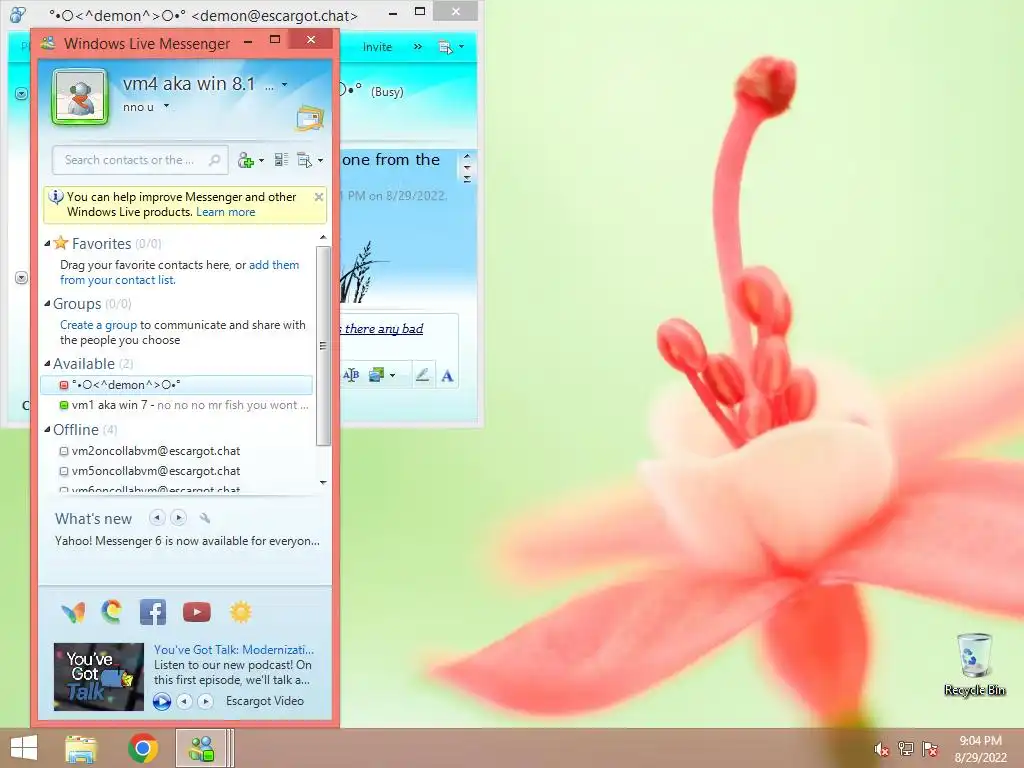Expand more toolbar options chevron in chat window
The image size is (1024, 768).
coord(418,47)
